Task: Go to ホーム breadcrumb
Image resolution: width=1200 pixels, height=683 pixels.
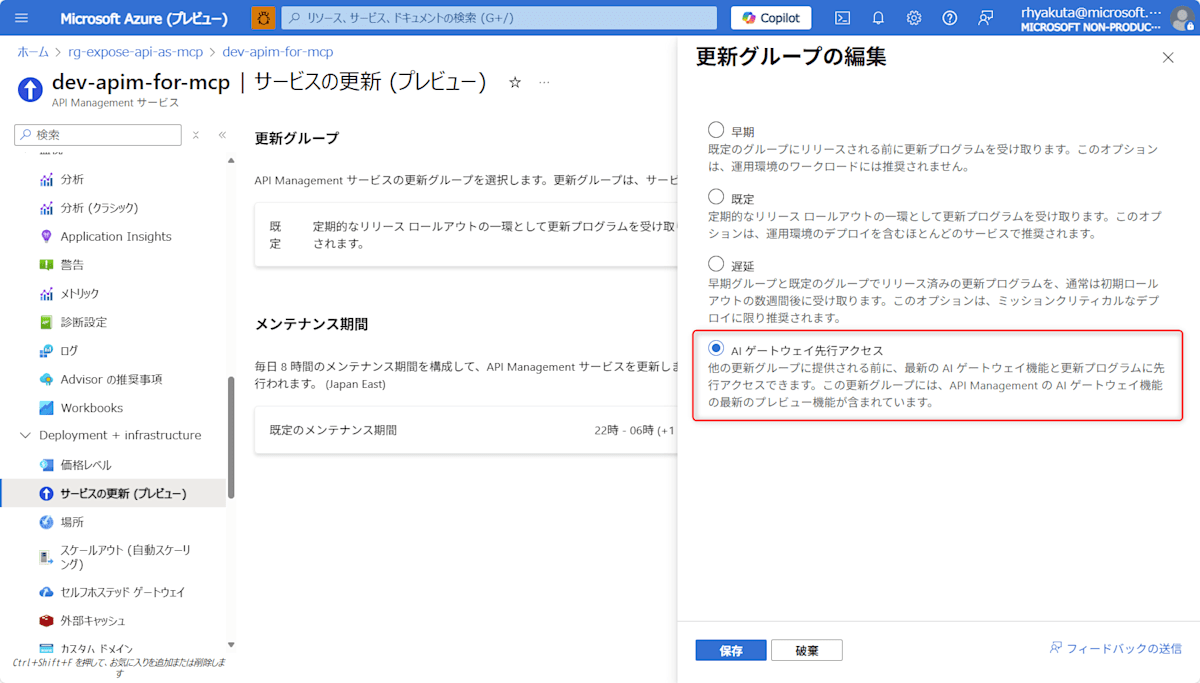Action: point(33,52)
